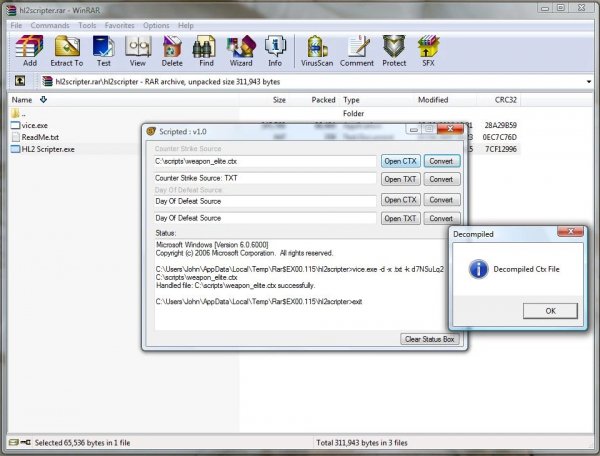This screenshot has height=456, width=600.
Task: Select the ReadMe.txt file name
Action: click(x=40, y=137)
